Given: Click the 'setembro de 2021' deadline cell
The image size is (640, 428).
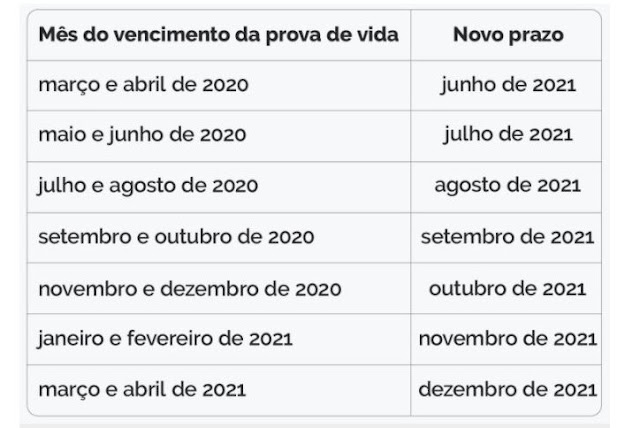Looking at the screenshot, I should pos(507,237).
